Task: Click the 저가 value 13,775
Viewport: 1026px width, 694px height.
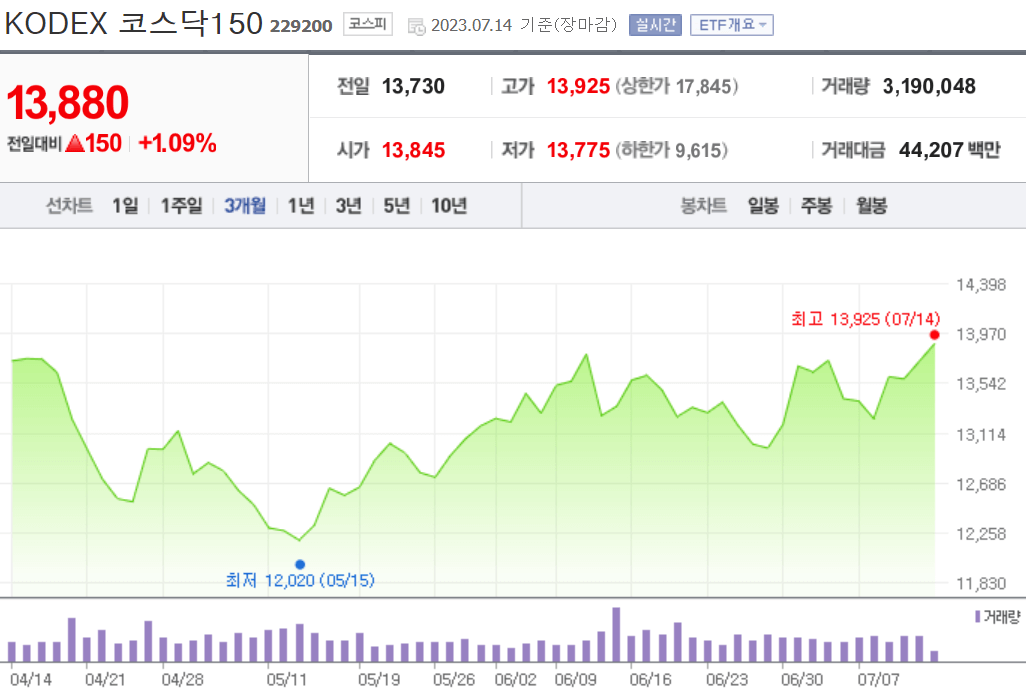Action: coord(578,150)
